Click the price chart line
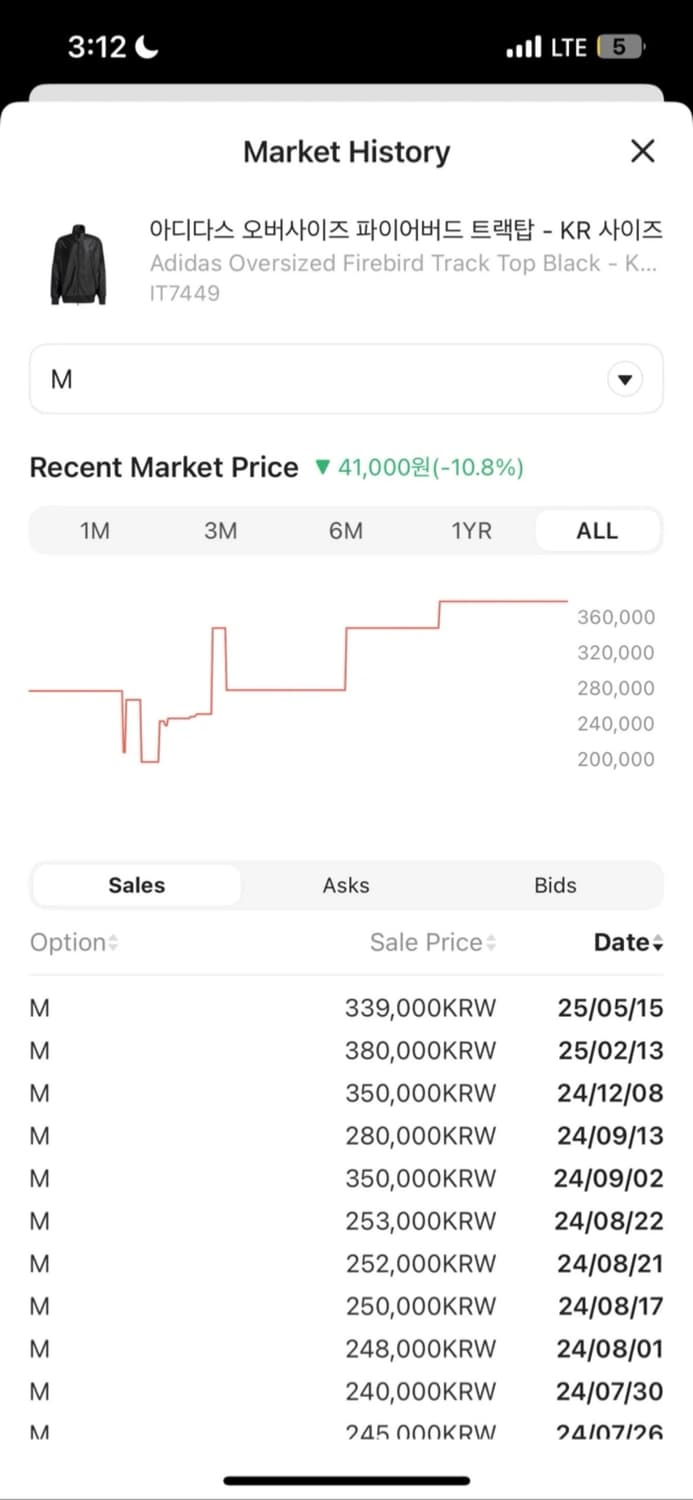This screenshot has width=693, height=1500. click(x=285, y=689)
